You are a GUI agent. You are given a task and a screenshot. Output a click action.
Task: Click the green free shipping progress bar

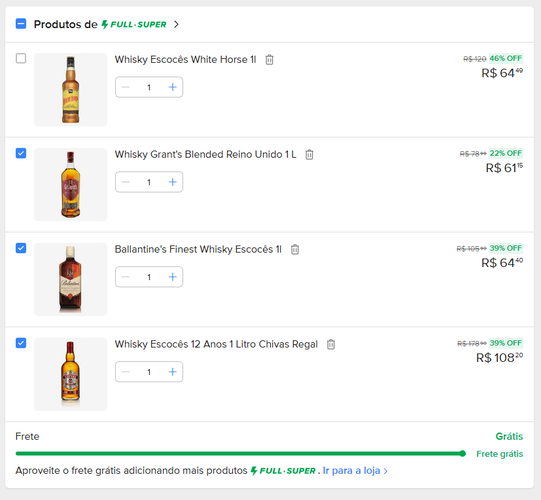(x=241, y=454)
